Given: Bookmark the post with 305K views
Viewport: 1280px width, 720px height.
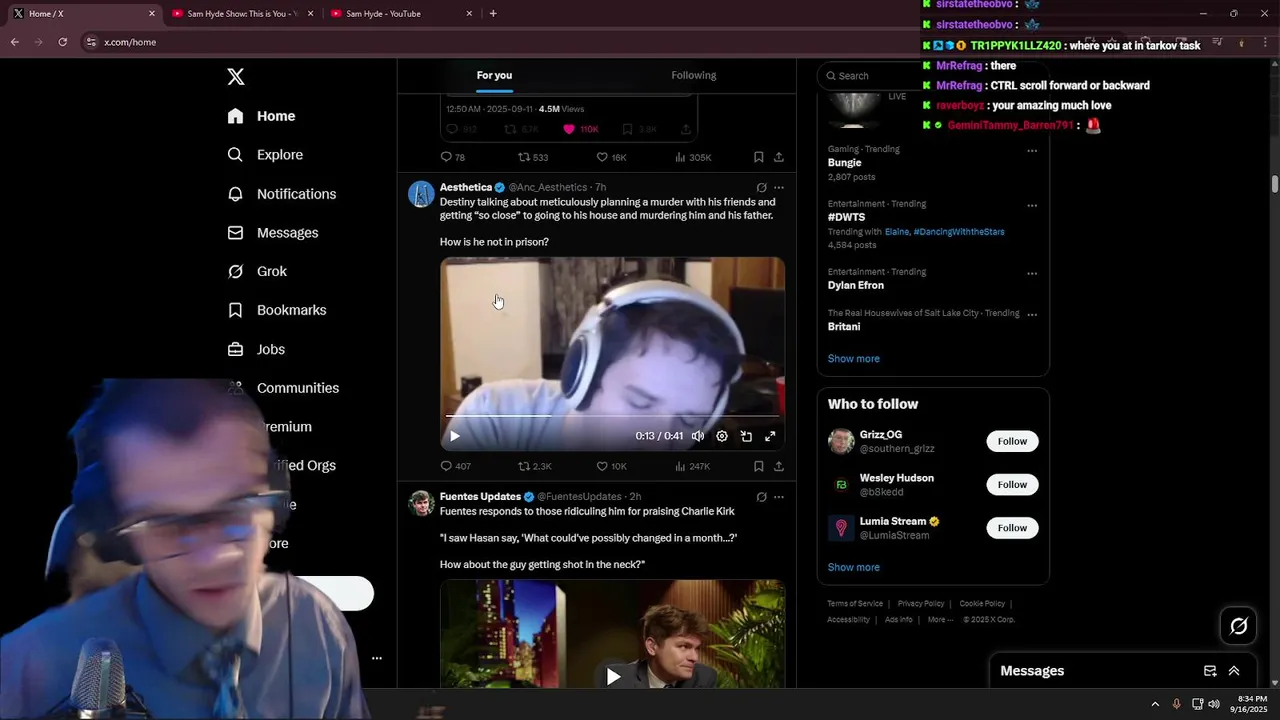Looking at the screenshot, I should [x=759, y=157].
